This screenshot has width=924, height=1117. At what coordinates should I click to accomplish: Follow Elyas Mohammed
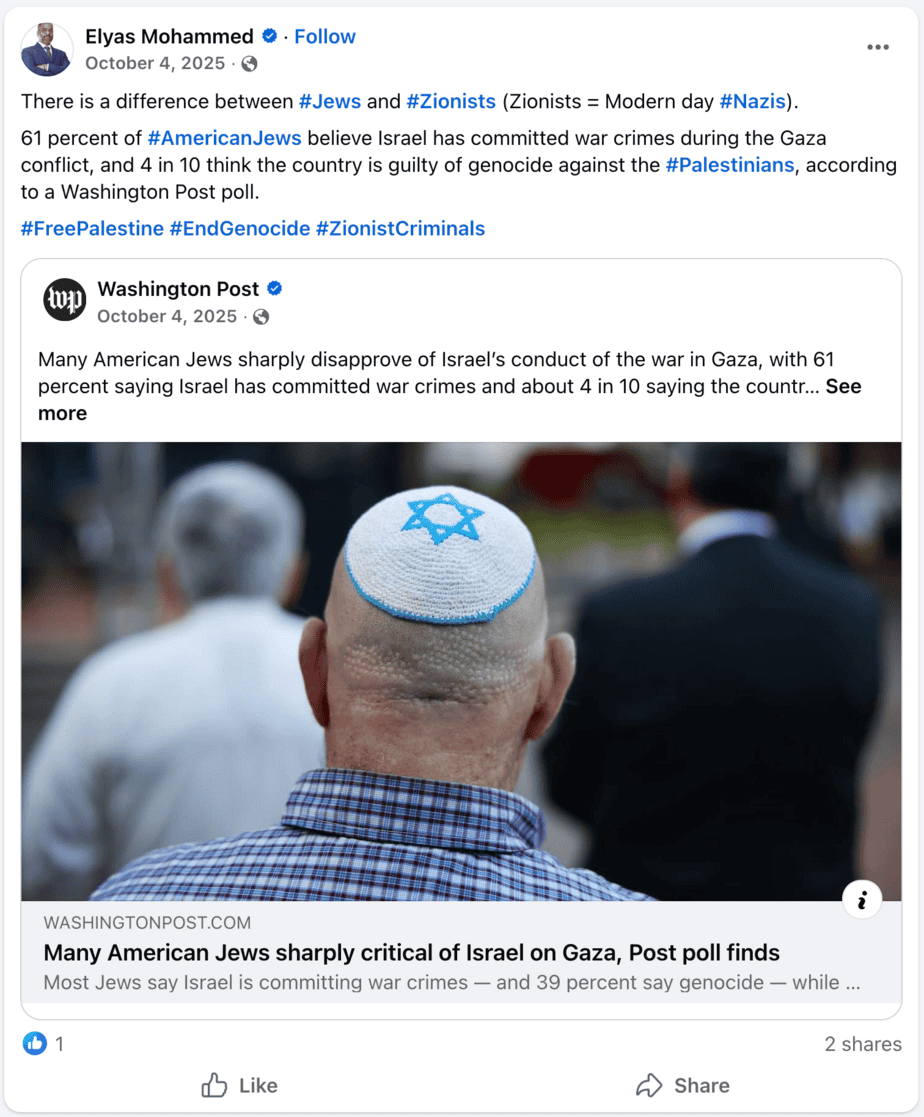pos(325,36)
